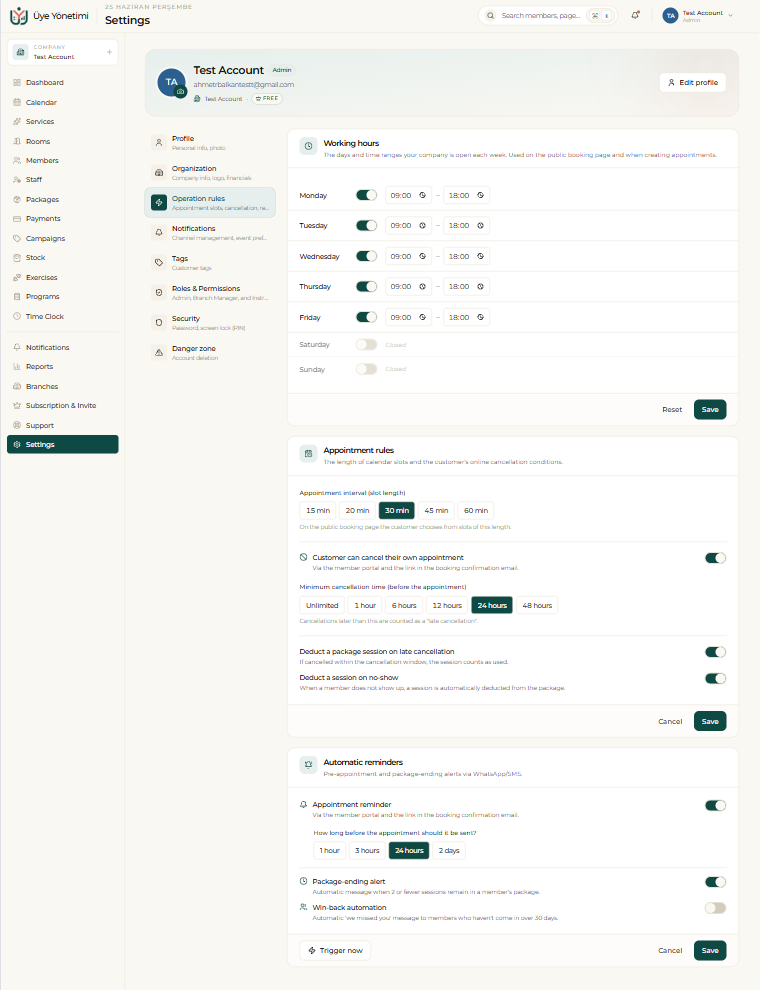
Task: Select 2 days reminder timing
Action: click(449, 850)
